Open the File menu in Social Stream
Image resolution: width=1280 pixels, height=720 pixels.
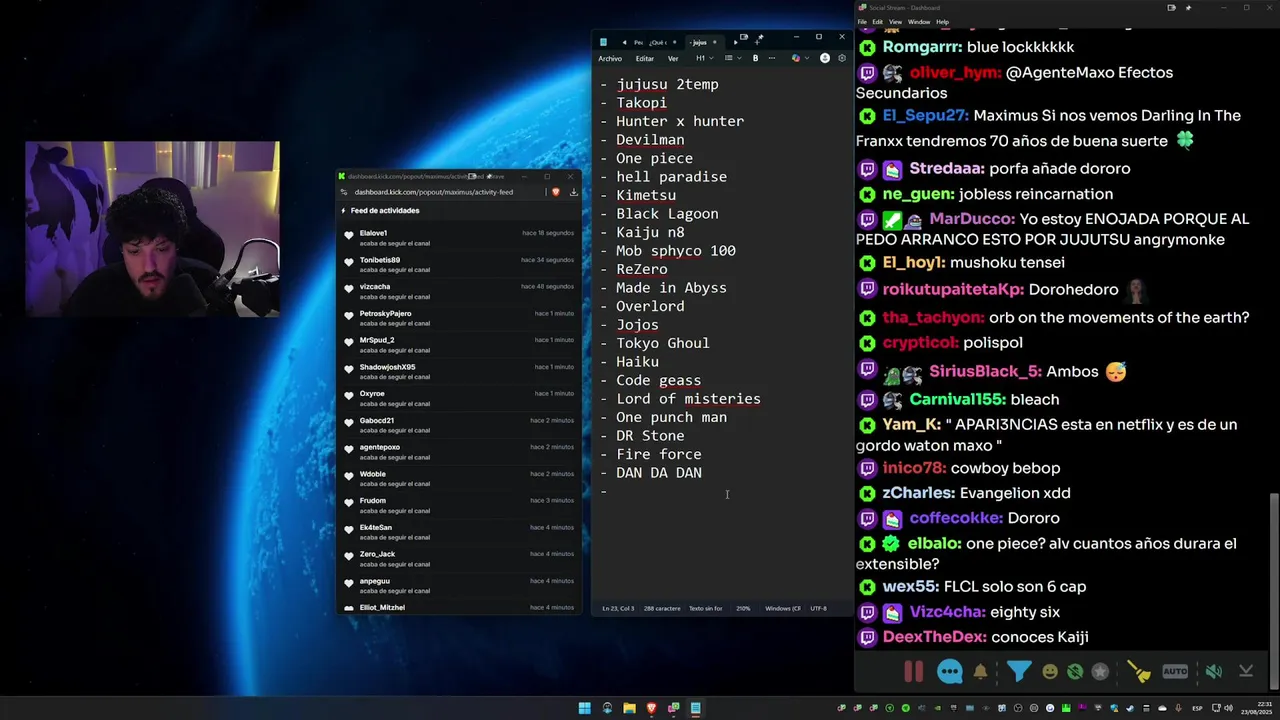click(862, 22)
